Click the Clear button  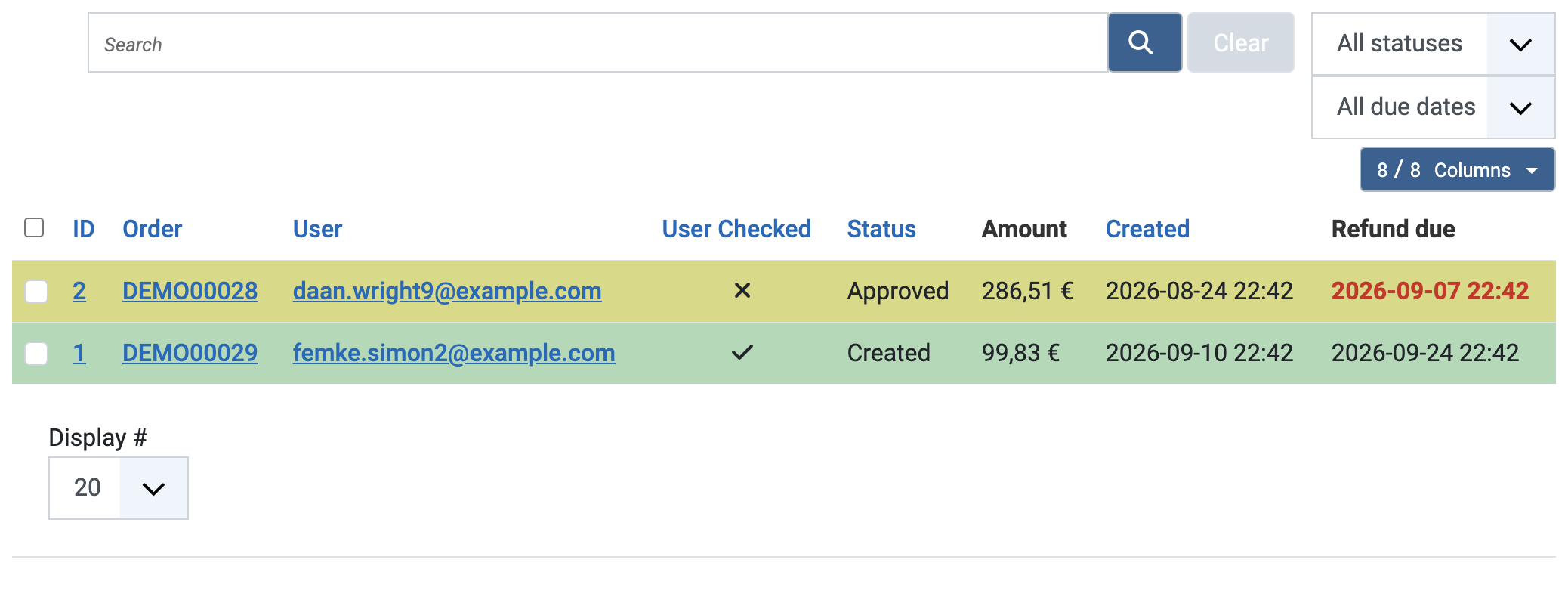point(1241,42)
